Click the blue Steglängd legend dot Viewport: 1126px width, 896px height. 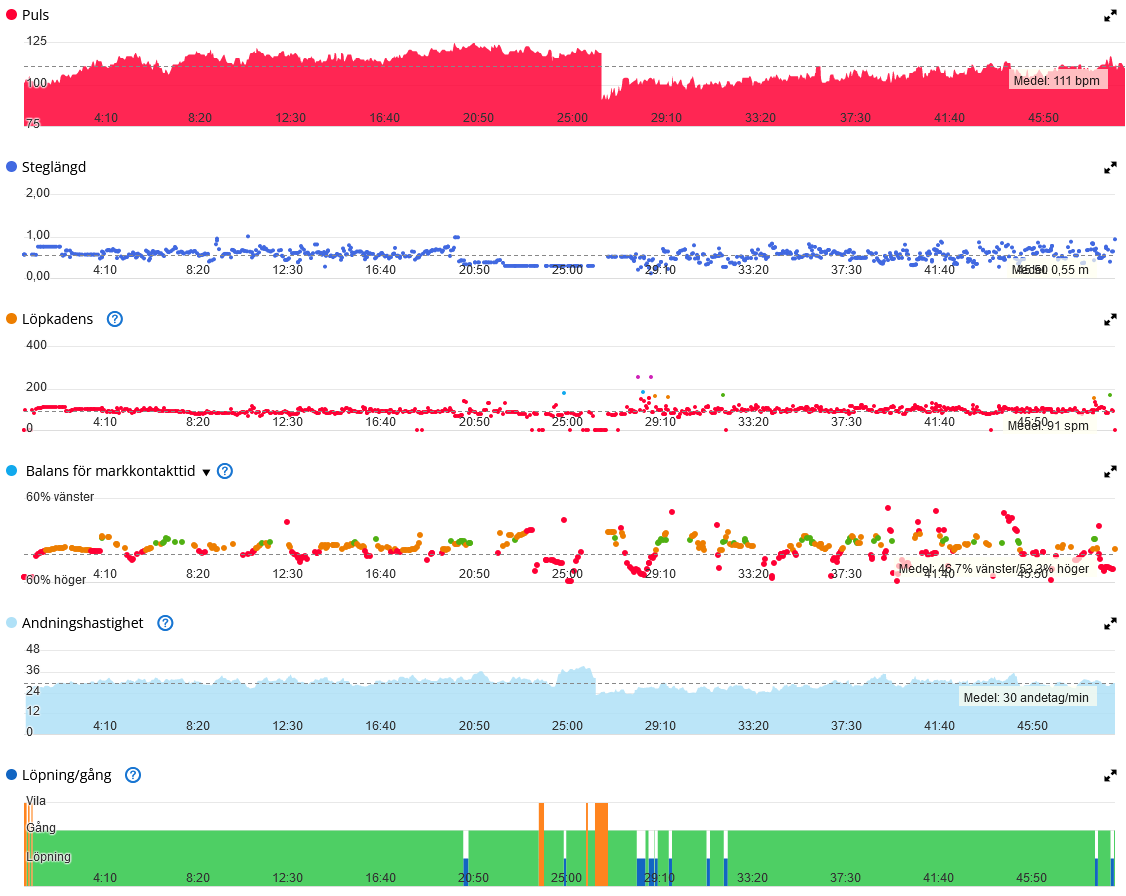[x=11, y=167]
